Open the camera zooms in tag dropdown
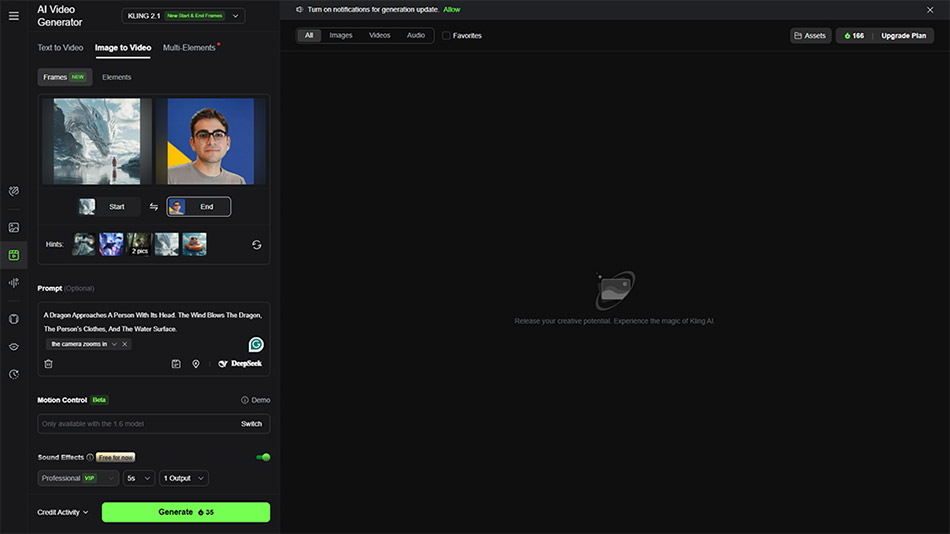950x534 pixels. (x=114, y=344)
